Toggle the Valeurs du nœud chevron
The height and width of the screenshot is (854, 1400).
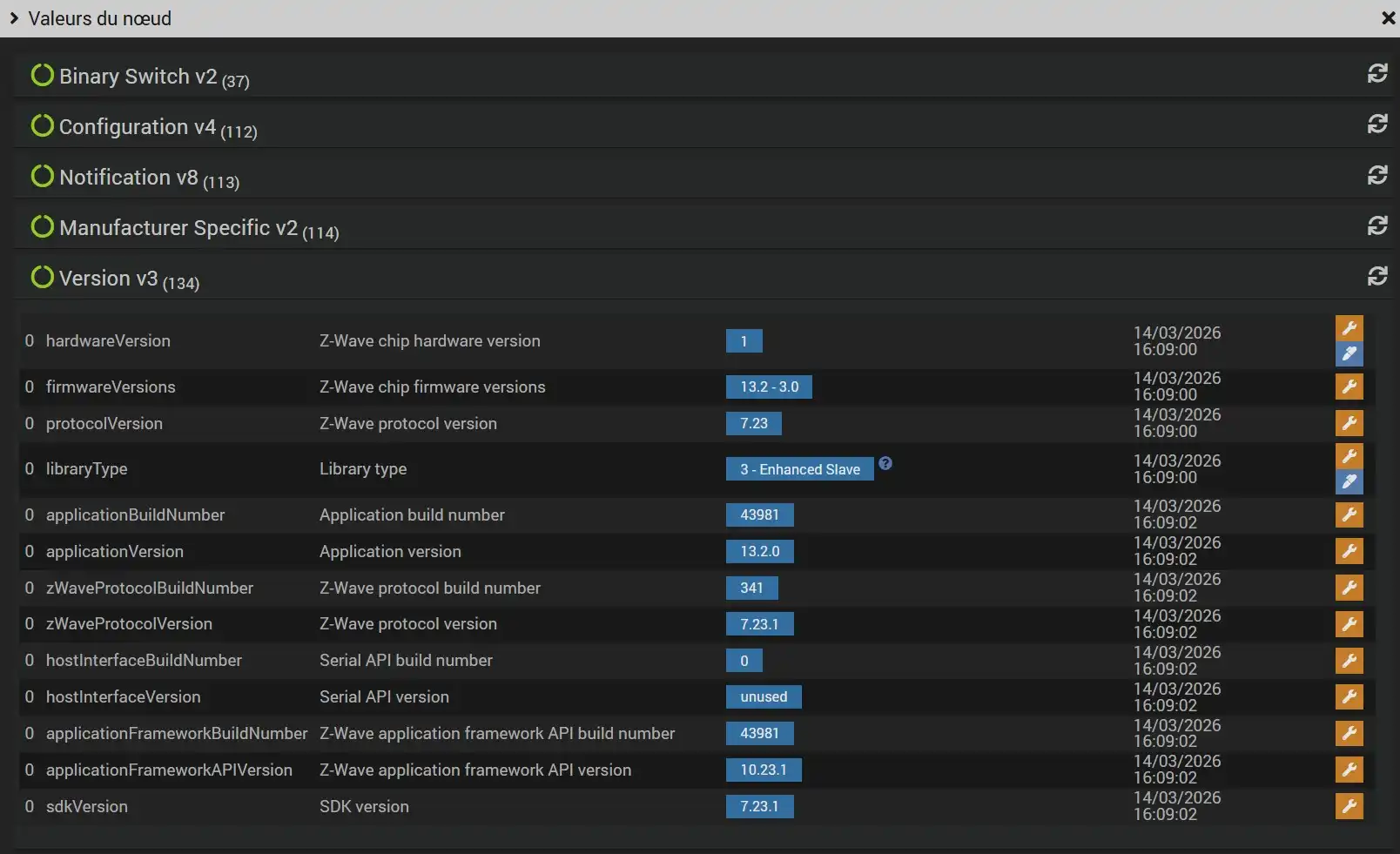click(x=14, y=18)
